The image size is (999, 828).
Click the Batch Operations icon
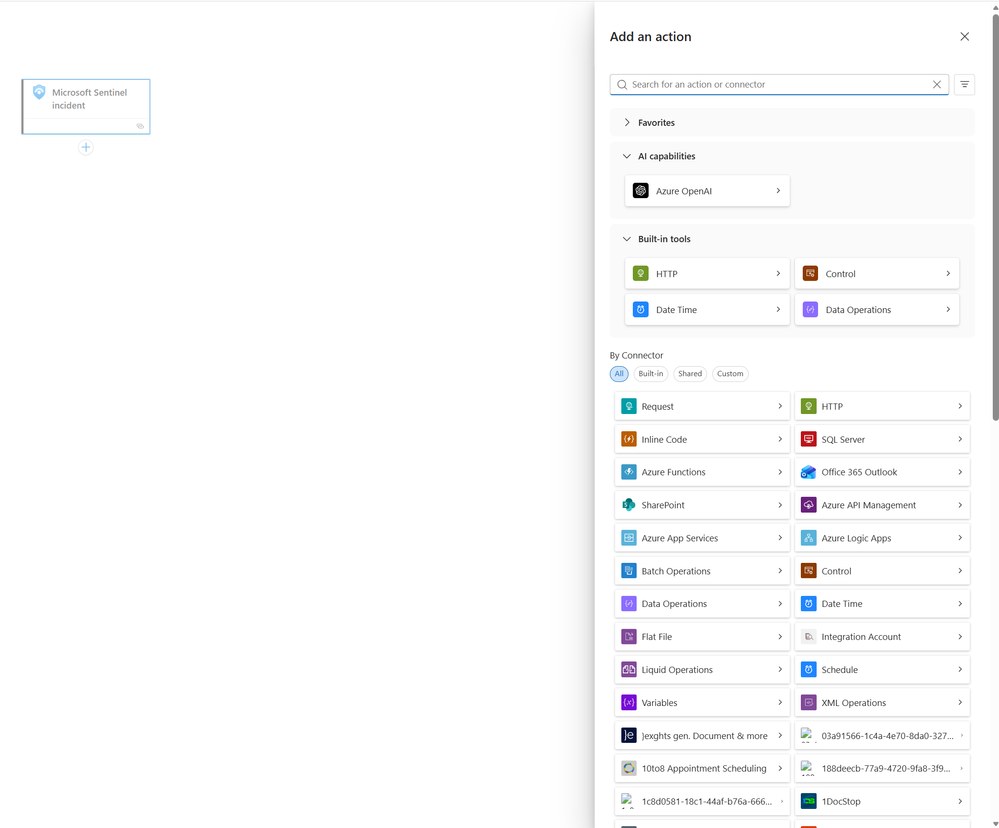(x=629, y=571)
